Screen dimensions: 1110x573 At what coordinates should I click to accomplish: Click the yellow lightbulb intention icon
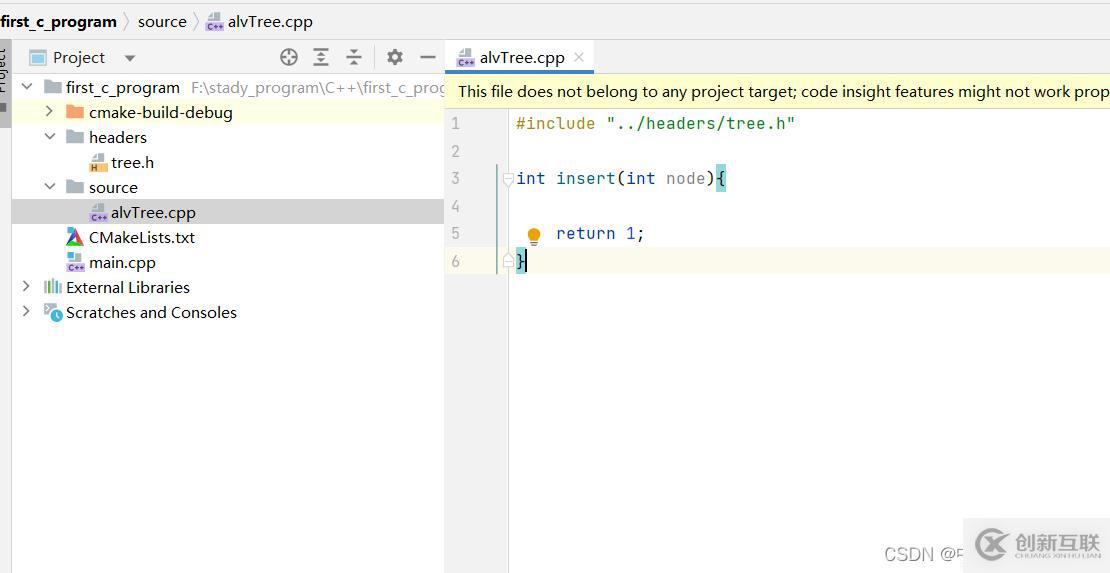(x=534, y=235)
